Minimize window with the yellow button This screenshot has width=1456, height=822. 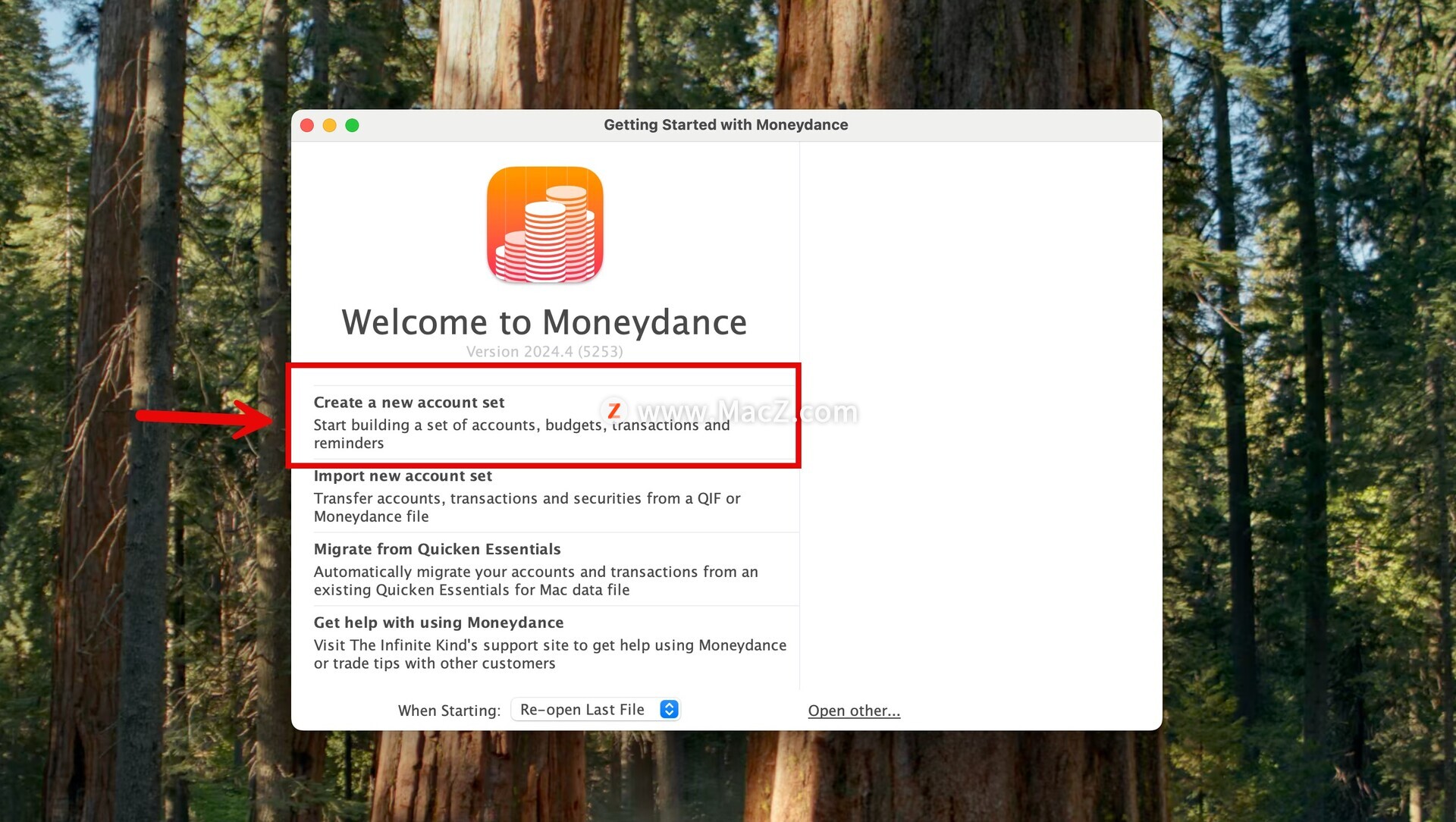coord(329,125)
